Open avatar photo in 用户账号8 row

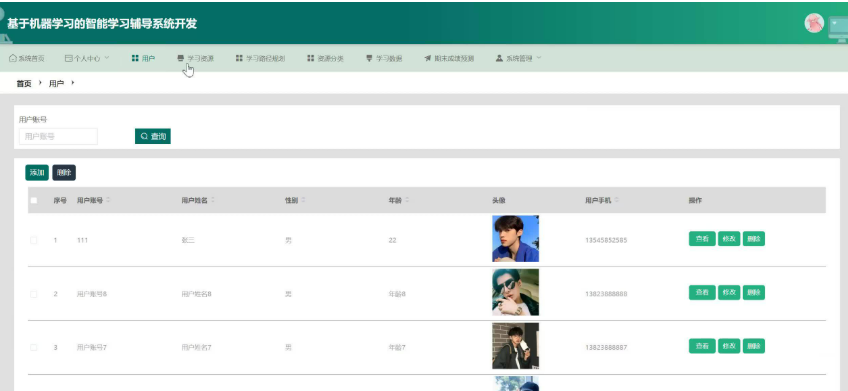515,292
